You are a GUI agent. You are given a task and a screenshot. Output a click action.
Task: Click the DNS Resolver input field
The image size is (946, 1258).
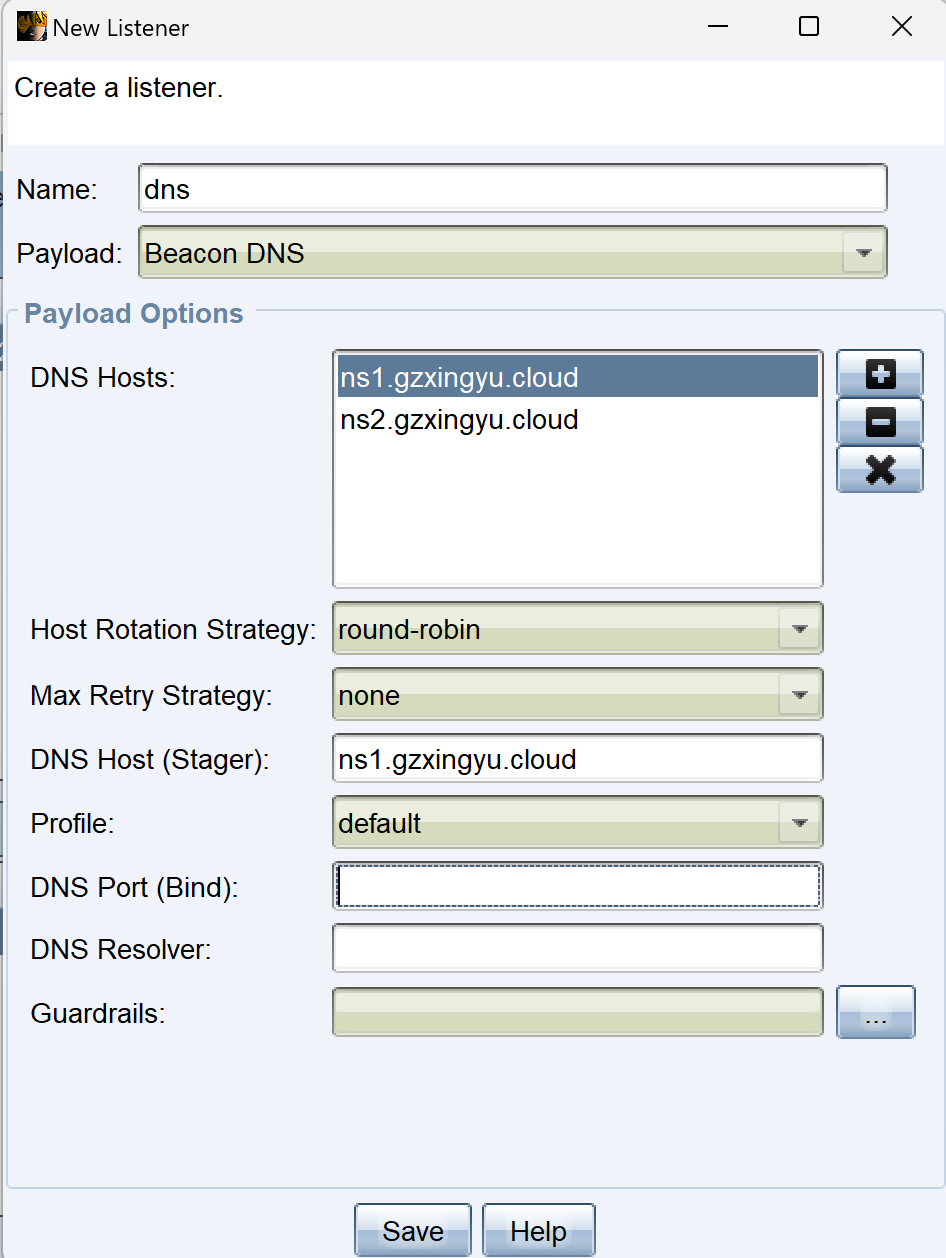577,949
